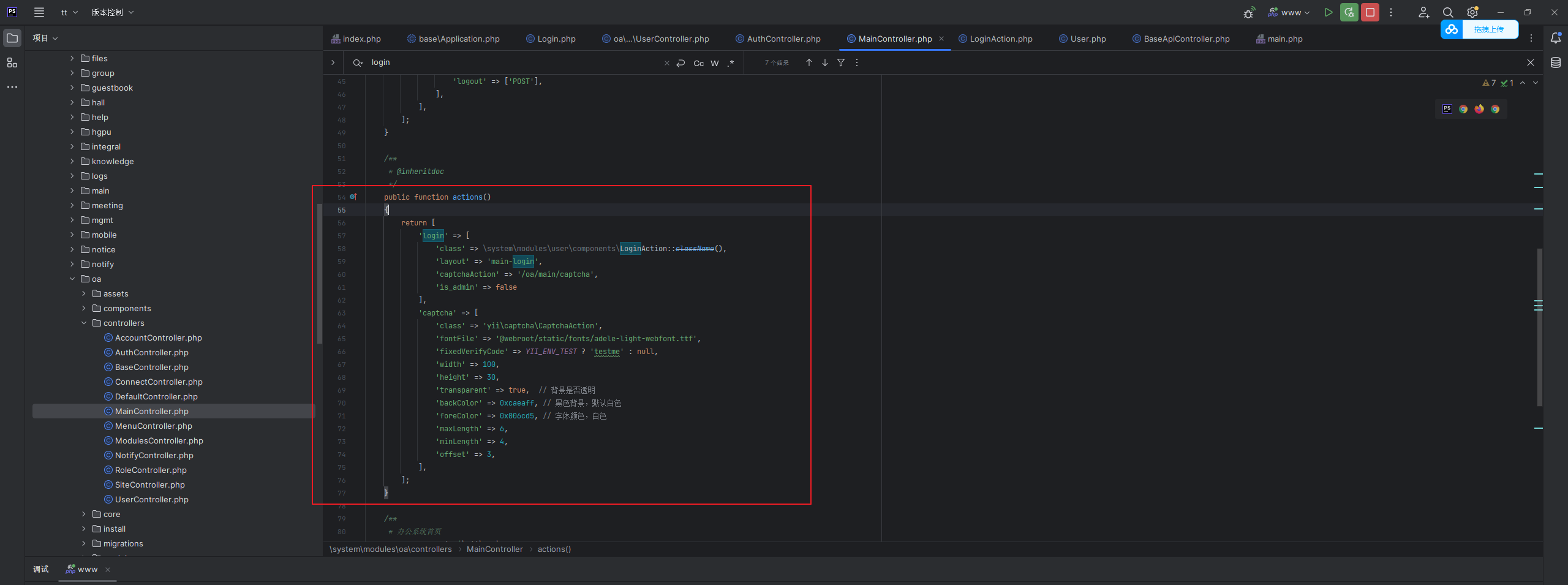Collapse the controllers folder
The width and height of the screenshot is (1568, 585).
coord(84,323)
